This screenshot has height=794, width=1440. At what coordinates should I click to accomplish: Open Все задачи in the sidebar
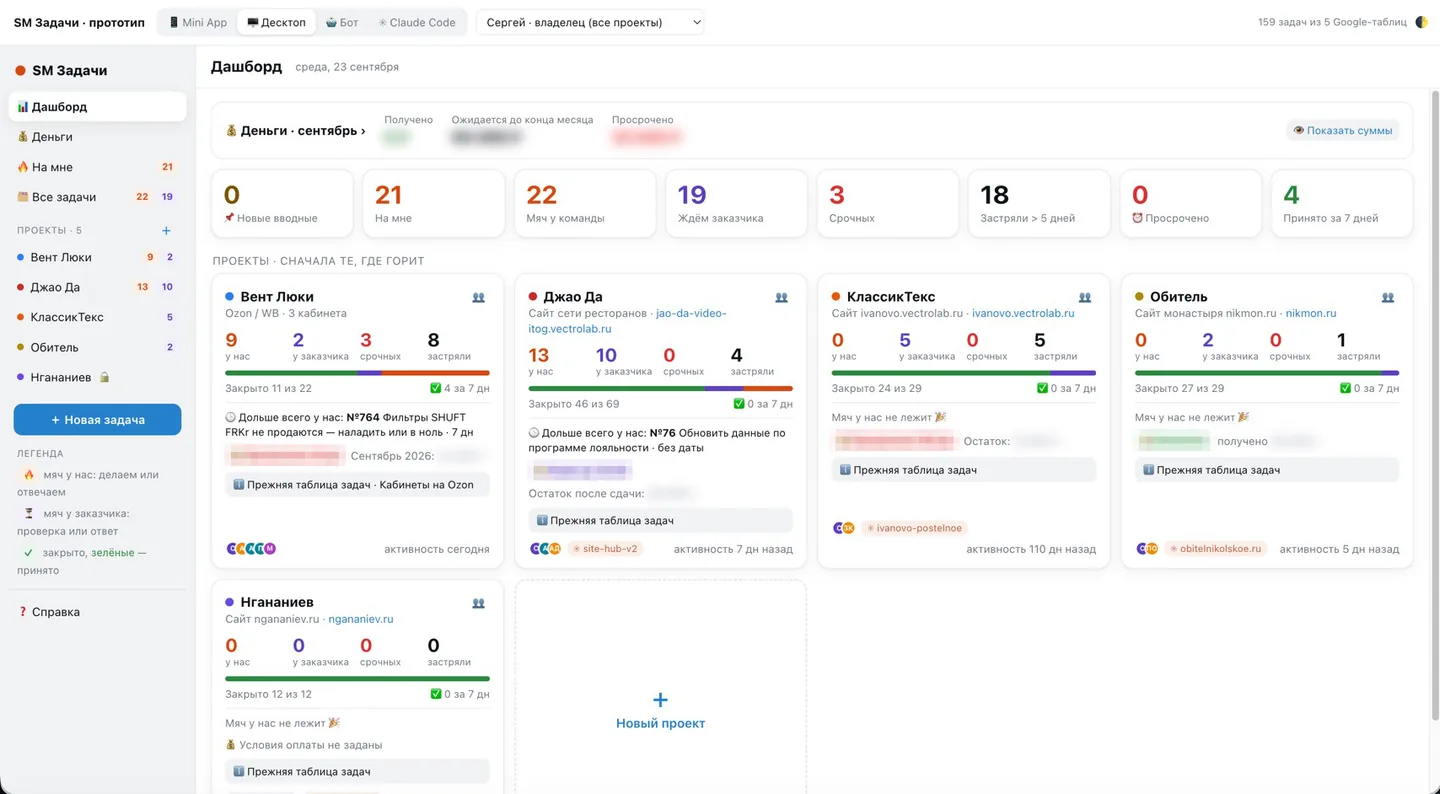97,197
